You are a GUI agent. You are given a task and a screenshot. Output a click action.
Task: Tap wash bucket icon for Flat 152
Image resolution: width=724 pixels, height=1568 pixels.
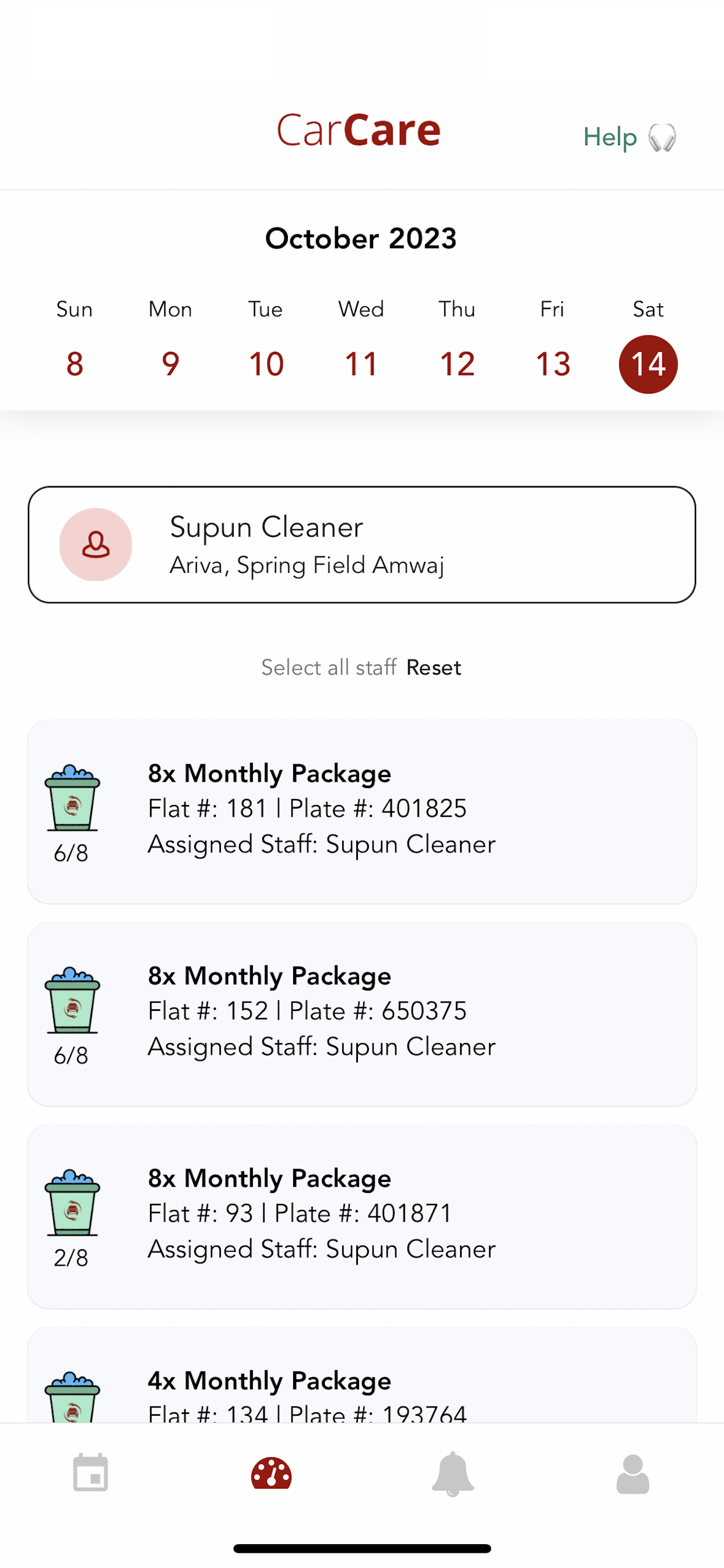72,999
